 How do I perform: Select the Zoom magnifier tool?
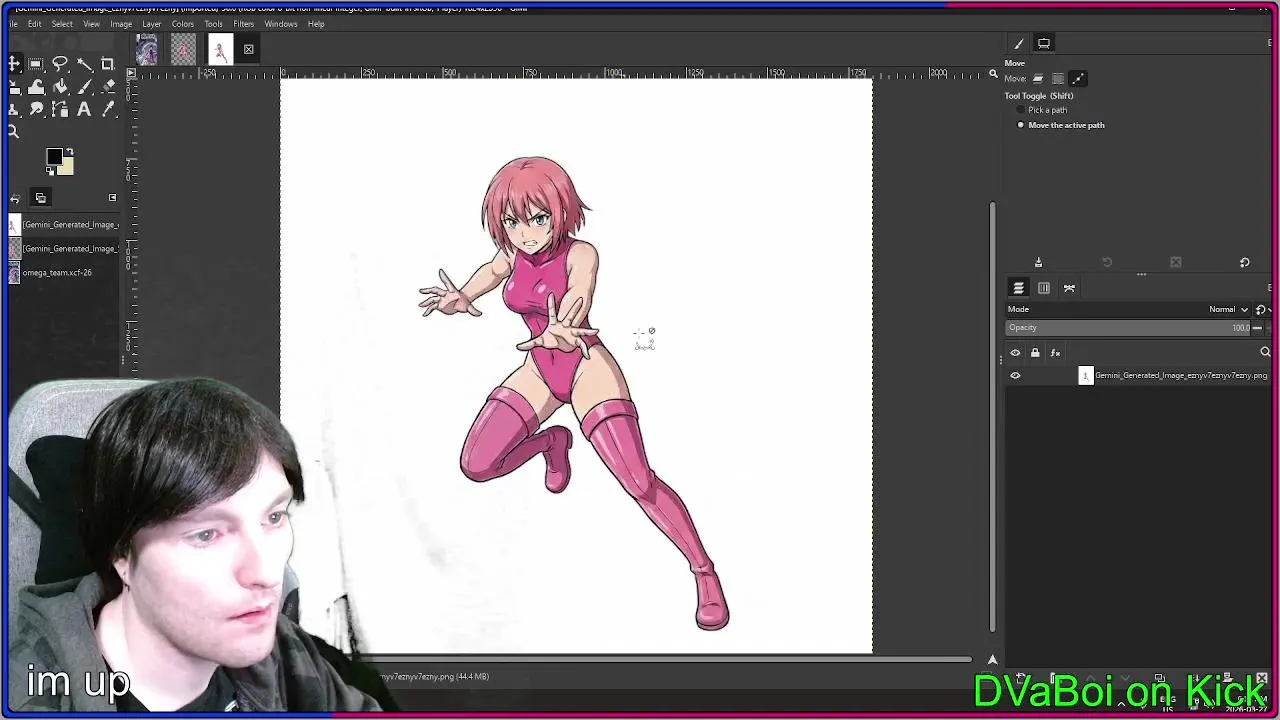[x=14, y=132]
